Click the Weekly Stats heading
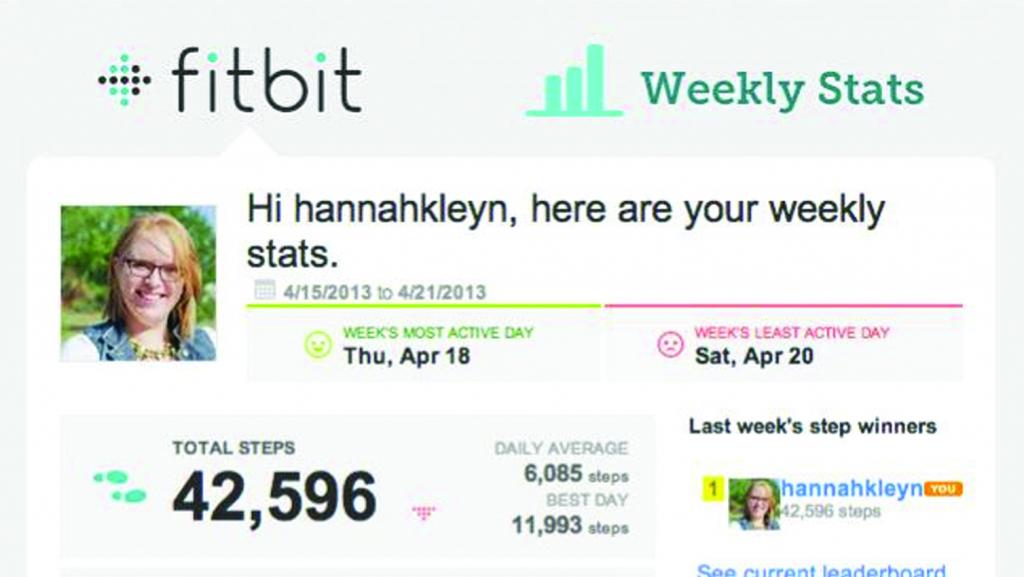Screen dimensions: 1024x577 [x=782, y=89]
